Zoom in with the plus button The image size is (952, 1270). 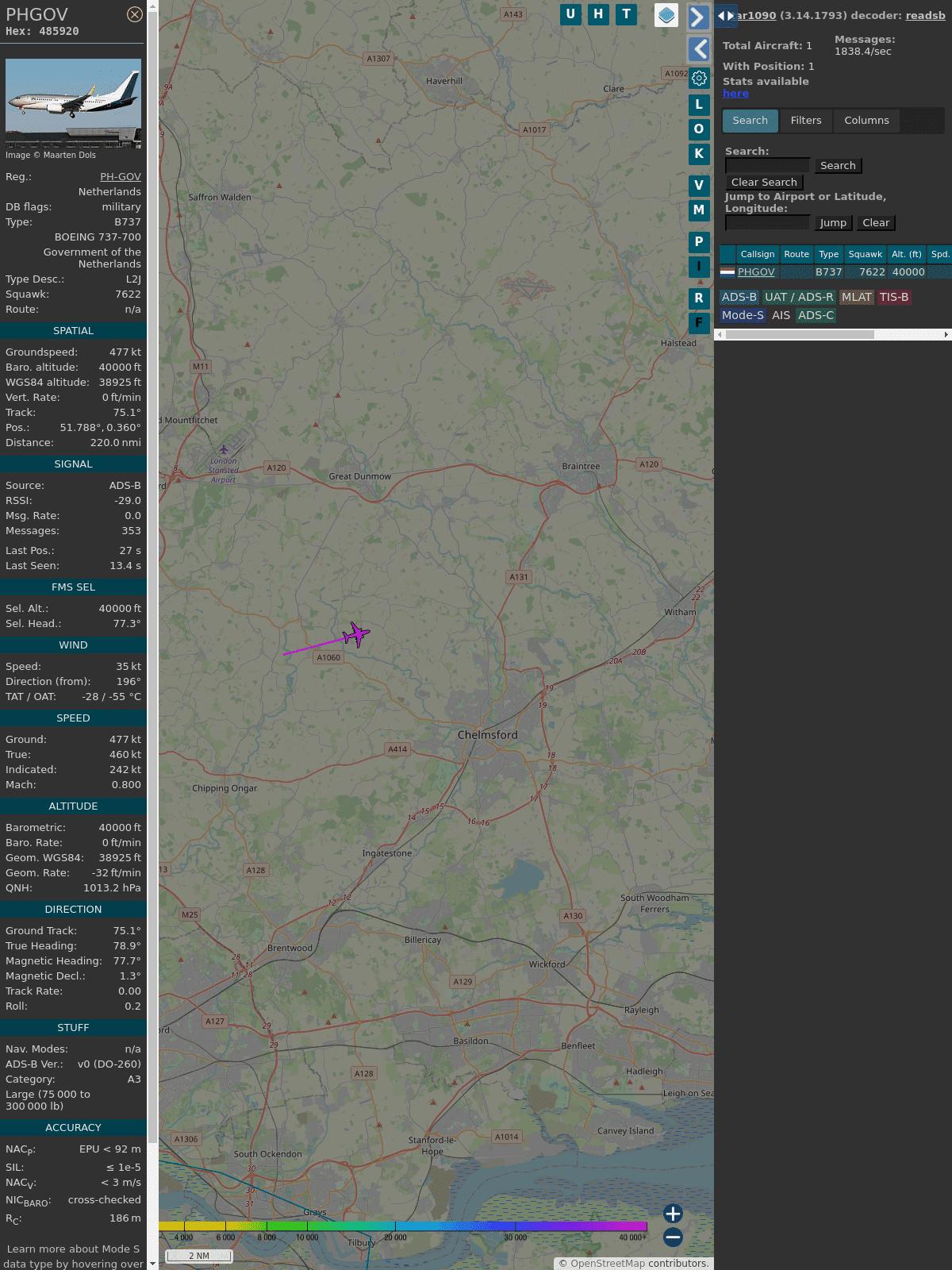tap(673, 1214)
